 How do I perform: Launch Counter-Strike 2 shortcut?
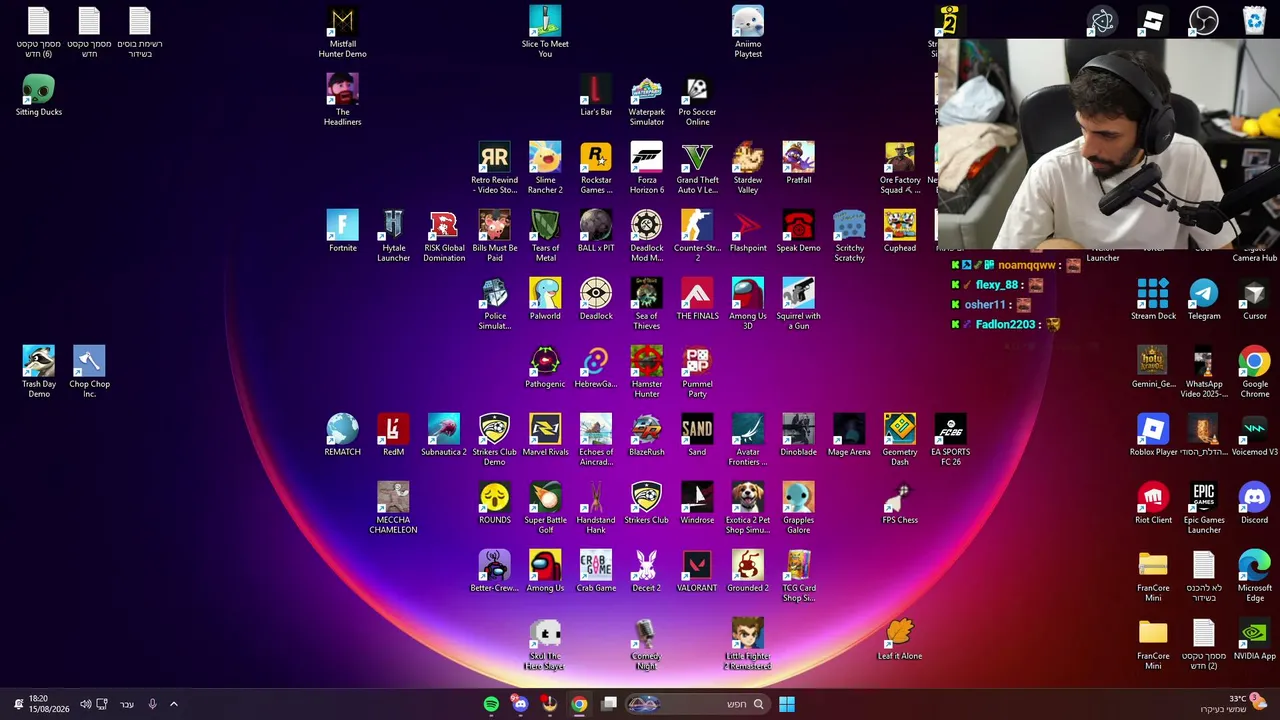pos(697,236)
